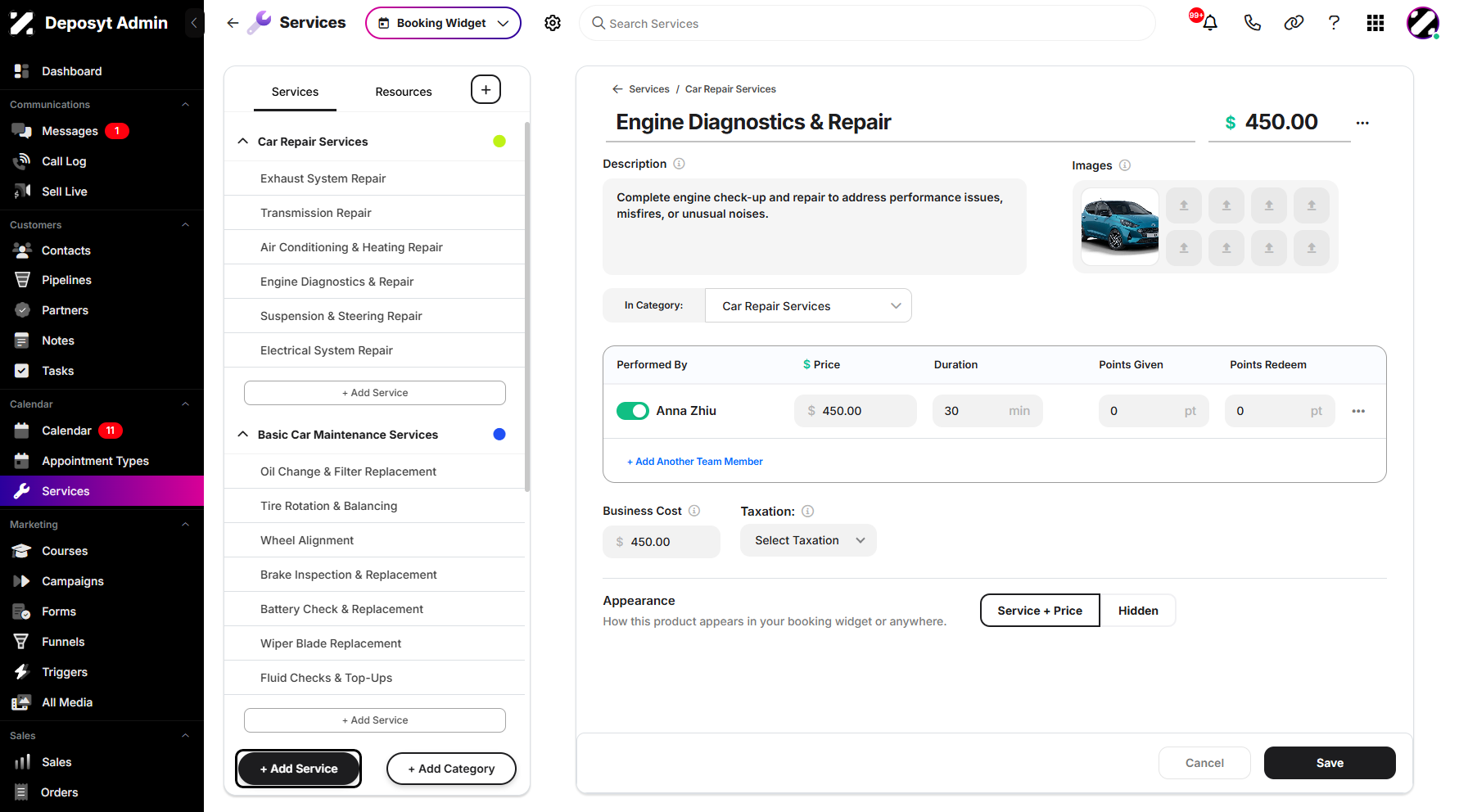Click Add Another Team Member link
Viewport: 1459px width, 812px height.
pyautogui.click(x=695, y=462)
